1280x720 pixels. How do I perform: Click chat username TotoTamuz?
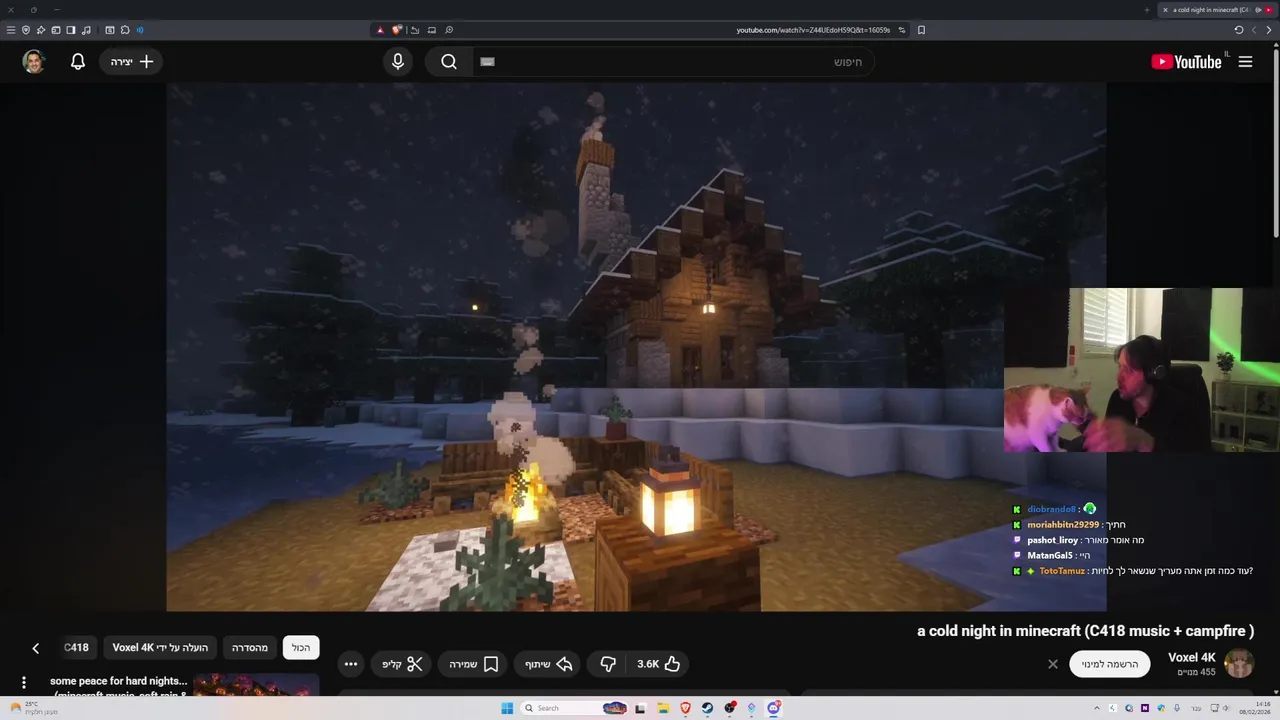pos(1061,571)
